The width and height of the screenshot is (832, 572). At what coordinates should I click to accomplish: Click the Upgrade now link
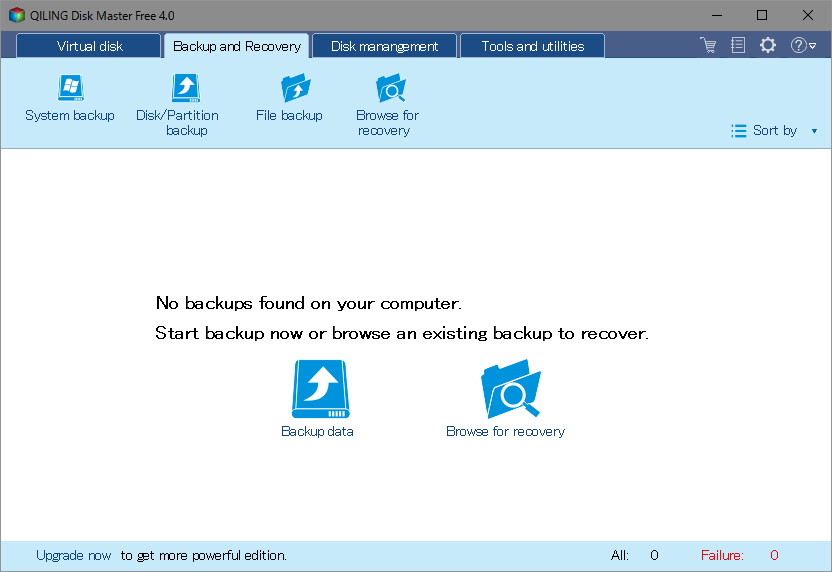tap(73, 556)
